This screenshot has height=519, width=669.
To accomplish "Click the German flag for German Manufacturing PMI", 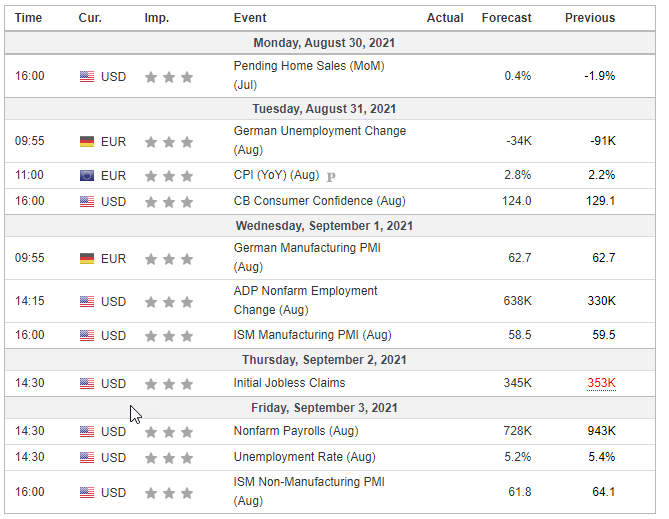I will pyautogui.click(x=87, y=259).
